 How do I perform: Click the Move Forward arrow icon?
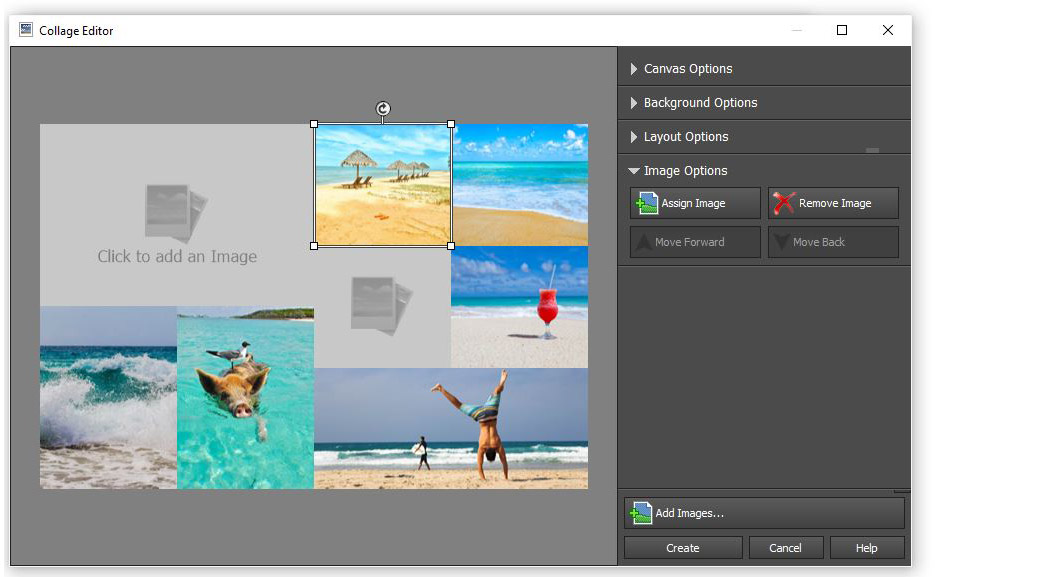(641, 241)
